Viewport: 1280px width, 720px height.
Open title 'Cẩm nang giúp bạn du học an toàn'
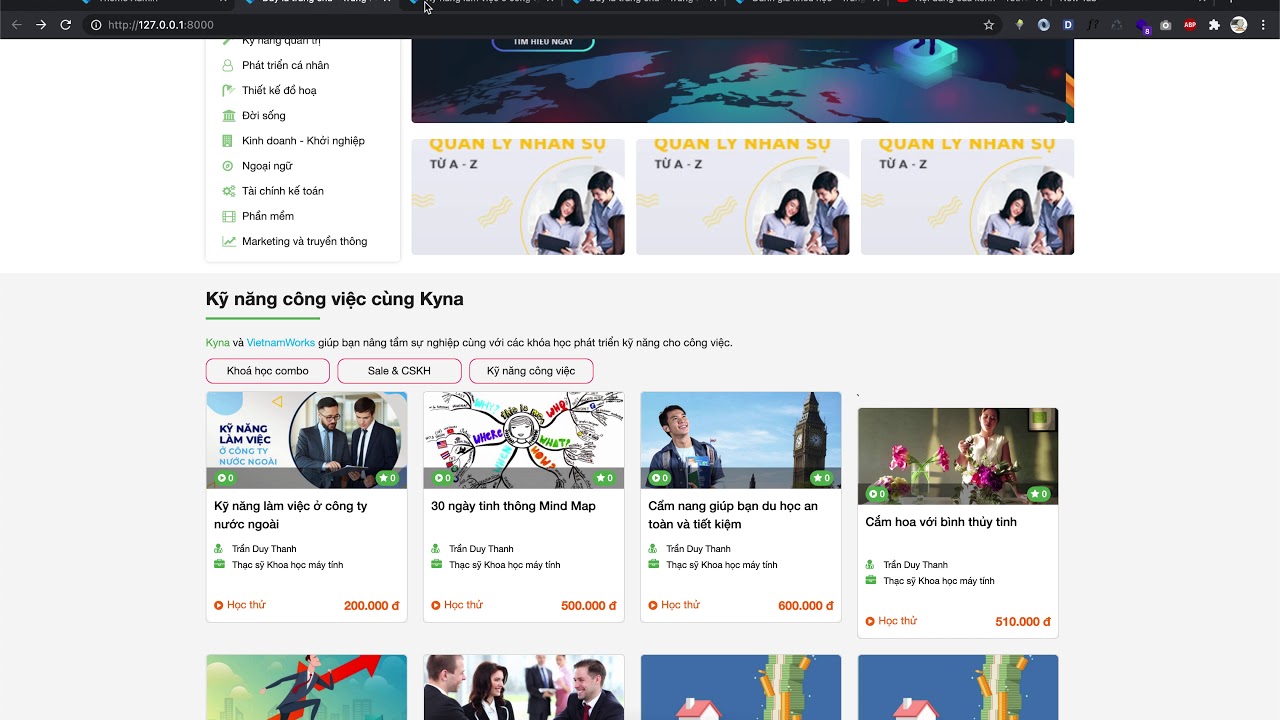733,515
